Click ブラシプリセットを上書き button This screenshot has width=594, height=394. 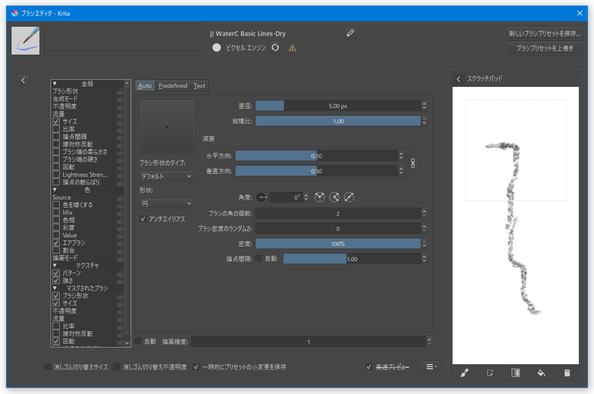[x=544, y=48]
